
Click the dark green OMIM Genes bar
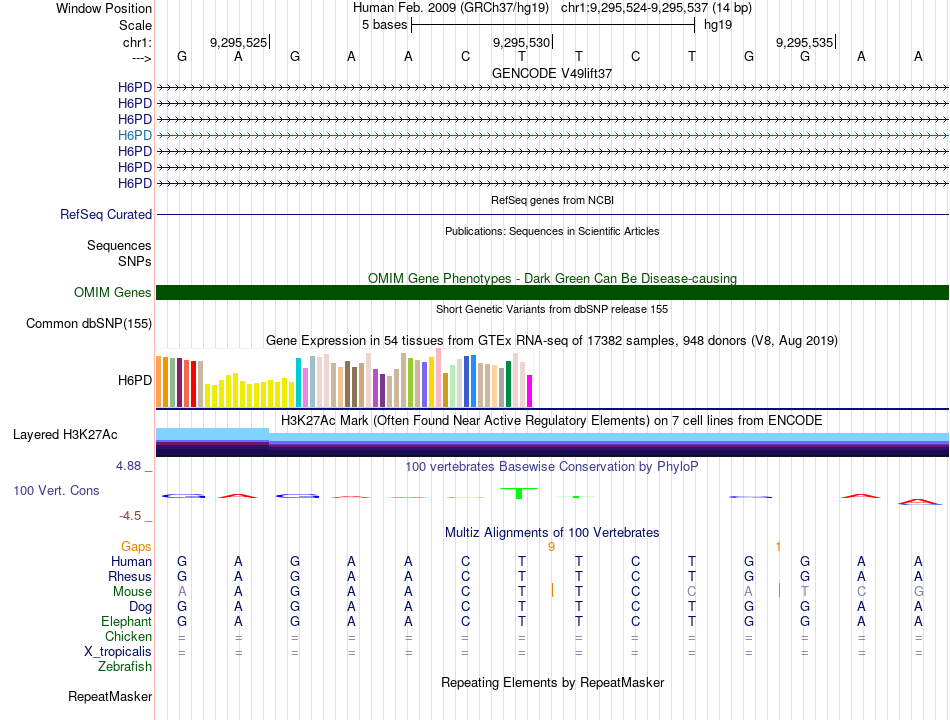(552, 292)
